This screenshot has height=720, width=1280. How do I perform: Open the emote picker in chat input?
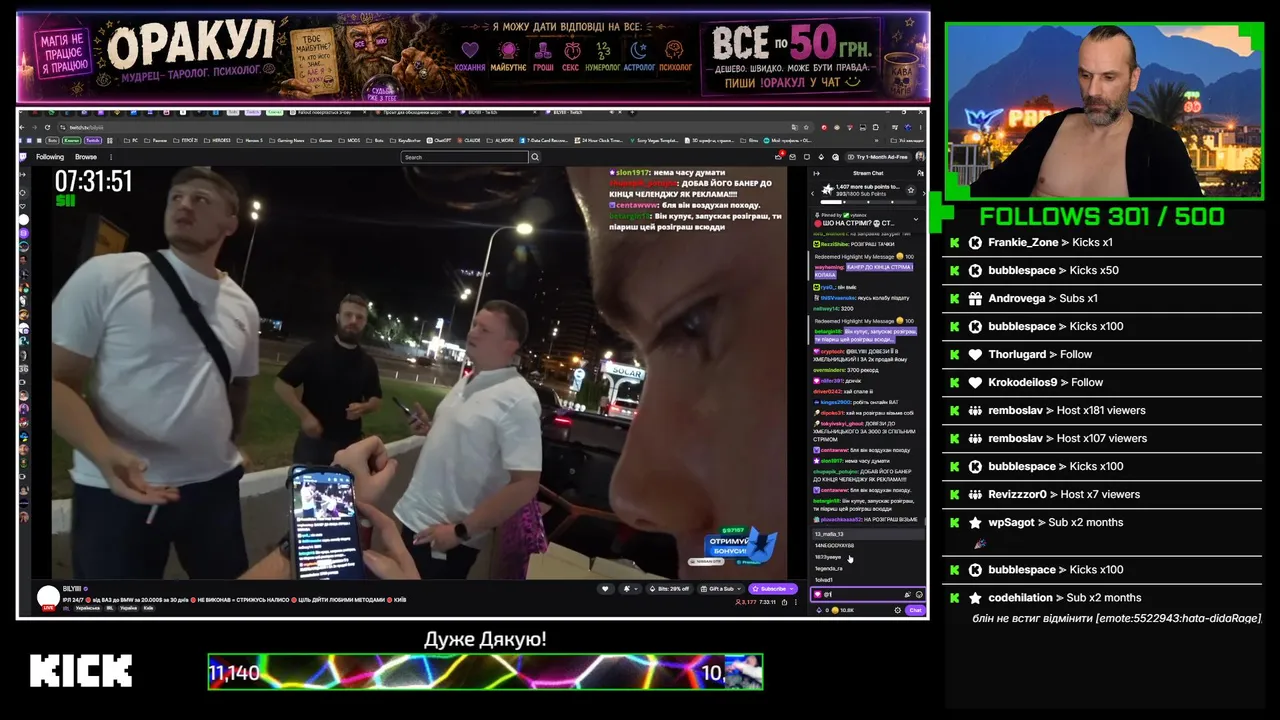tap(919, 594)
